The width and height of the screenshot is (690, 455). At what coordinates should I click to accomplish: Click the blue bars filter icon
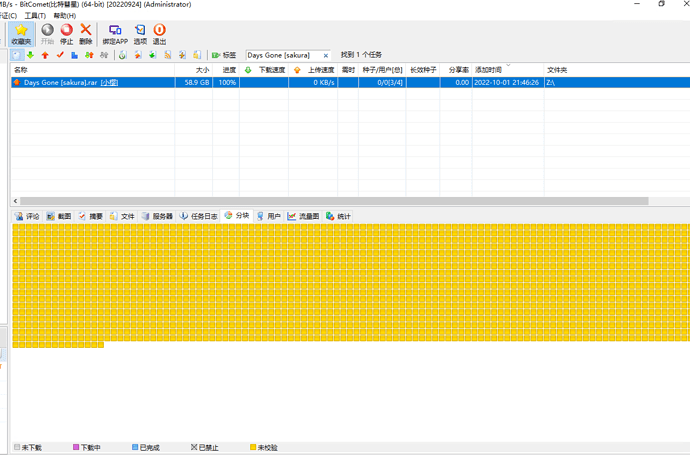74,55
